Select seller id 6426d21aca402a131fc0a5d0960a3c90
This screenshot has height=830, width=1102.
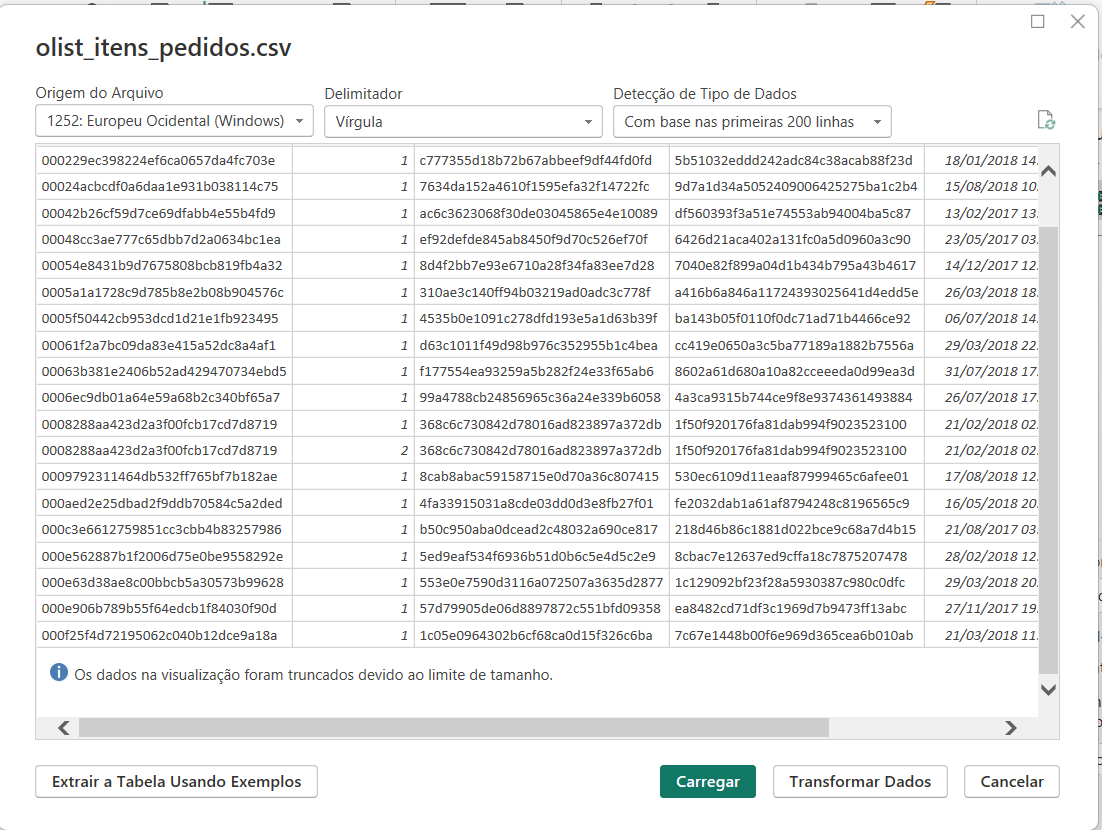click(796, 239)
